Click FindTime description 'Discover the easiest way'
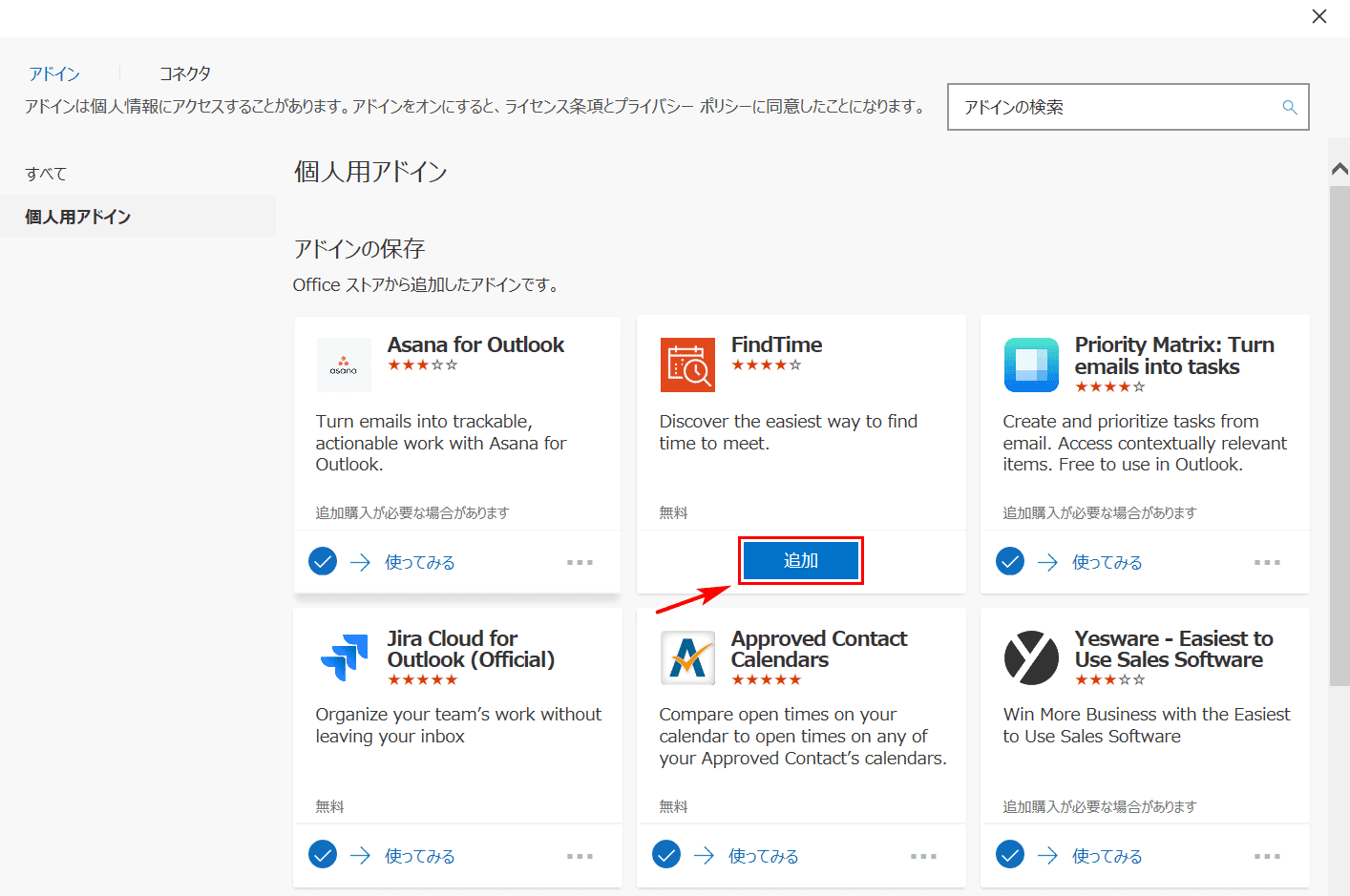The width and height of the screenshot is (1350, 896). tap(788, 432)
